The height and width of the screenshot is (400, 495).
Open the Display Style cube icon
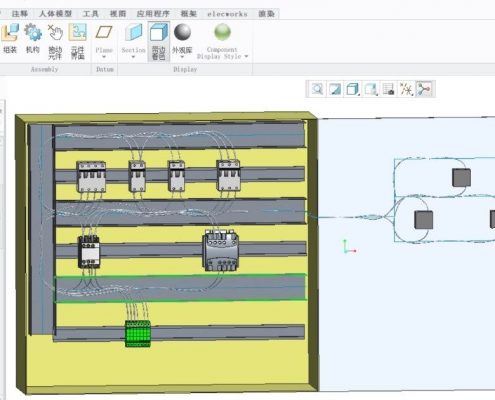(353, 89)
